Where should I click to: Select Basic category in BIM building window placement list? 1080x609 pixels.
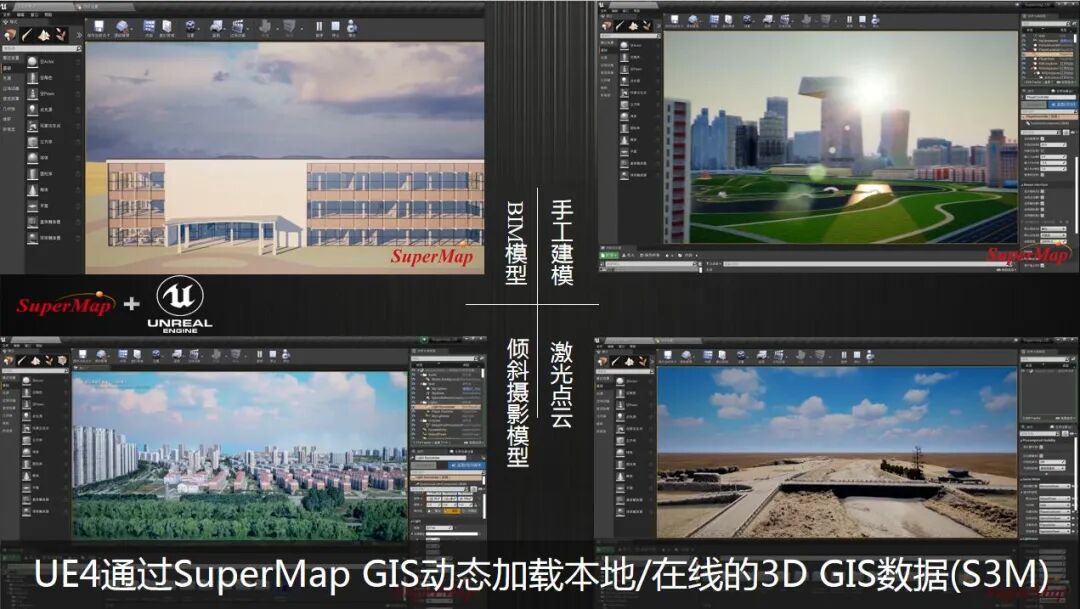point(7,68)
